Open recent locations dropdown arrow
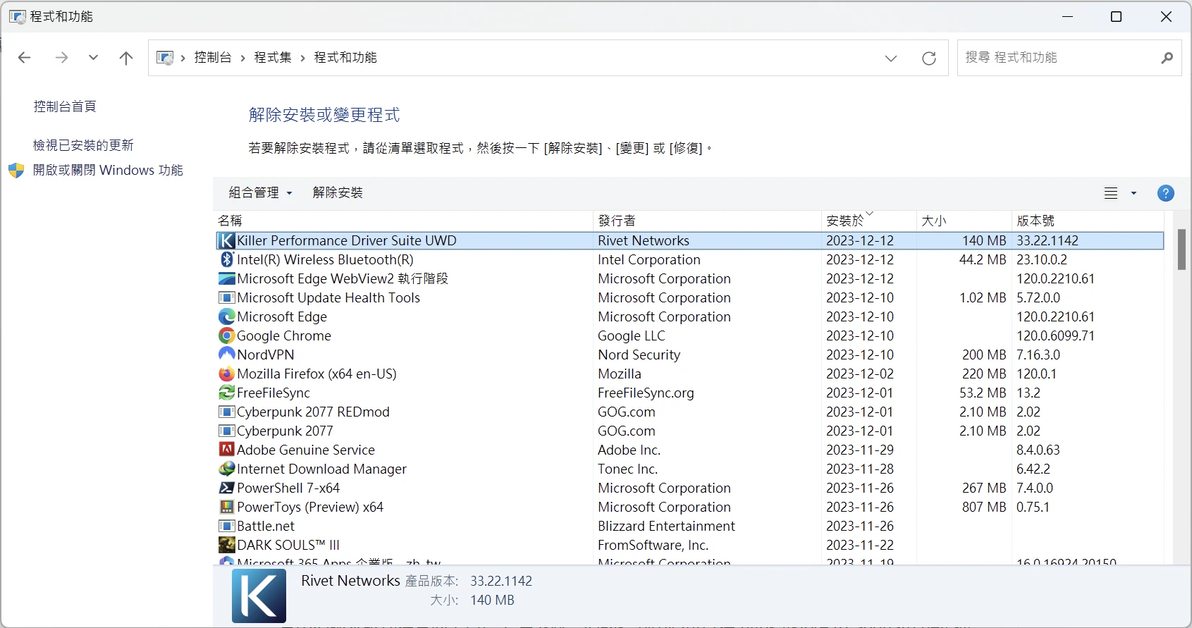The image size is (1192, 628). coord(93,58)
